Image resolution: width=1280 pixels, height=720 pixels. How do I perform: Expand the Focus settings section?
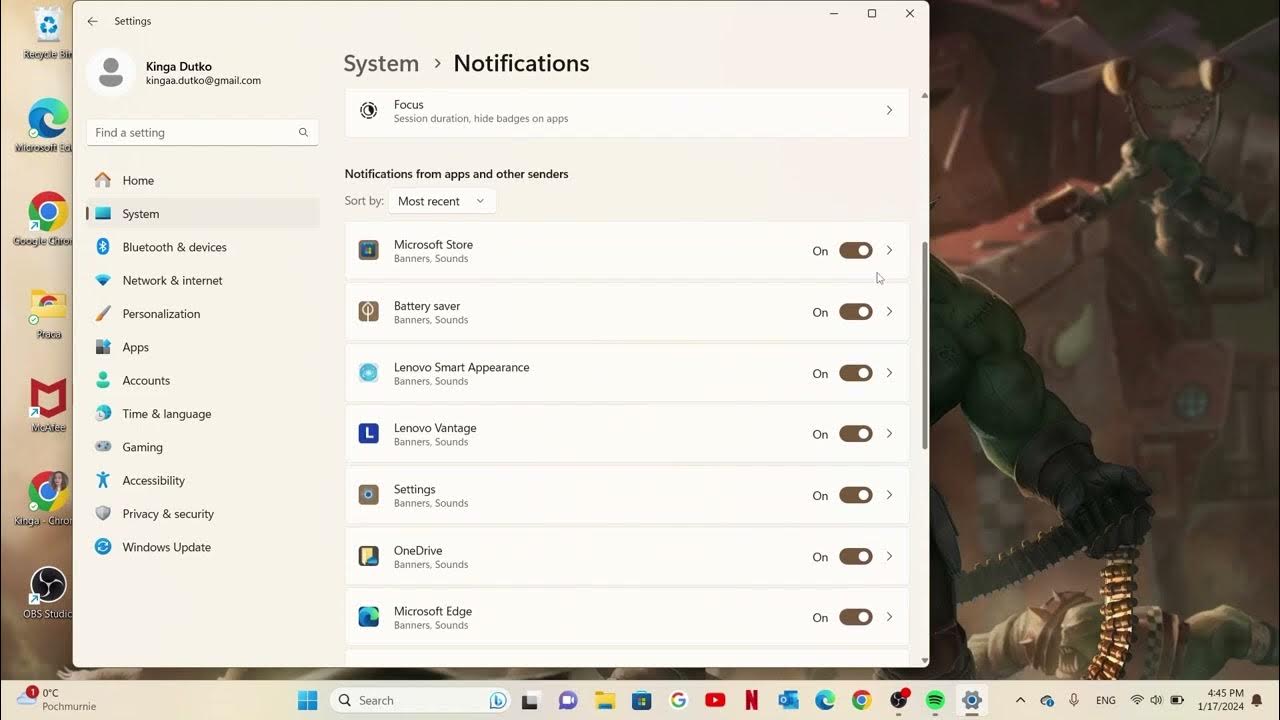coord(889,110)
